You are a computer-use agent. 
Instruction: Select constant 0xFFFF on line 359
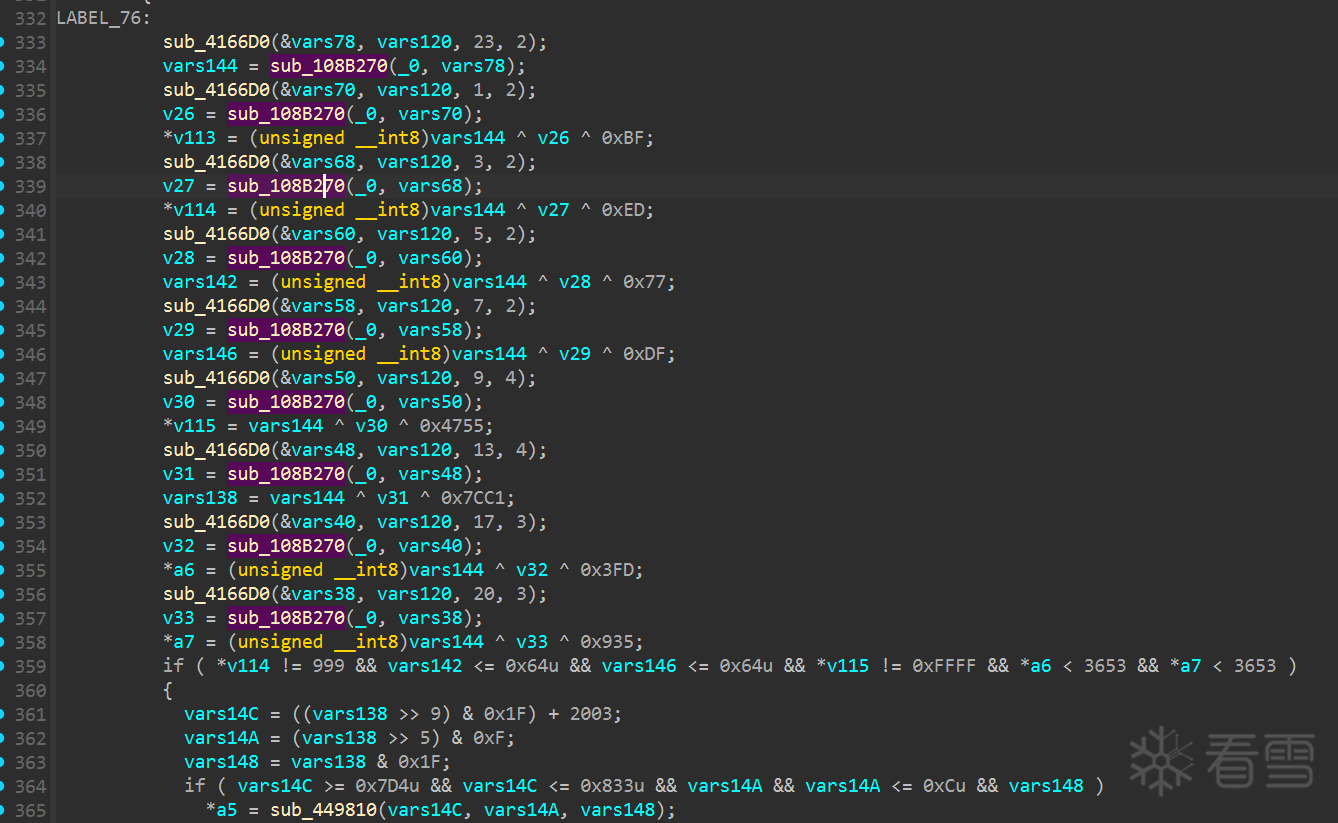944,666
